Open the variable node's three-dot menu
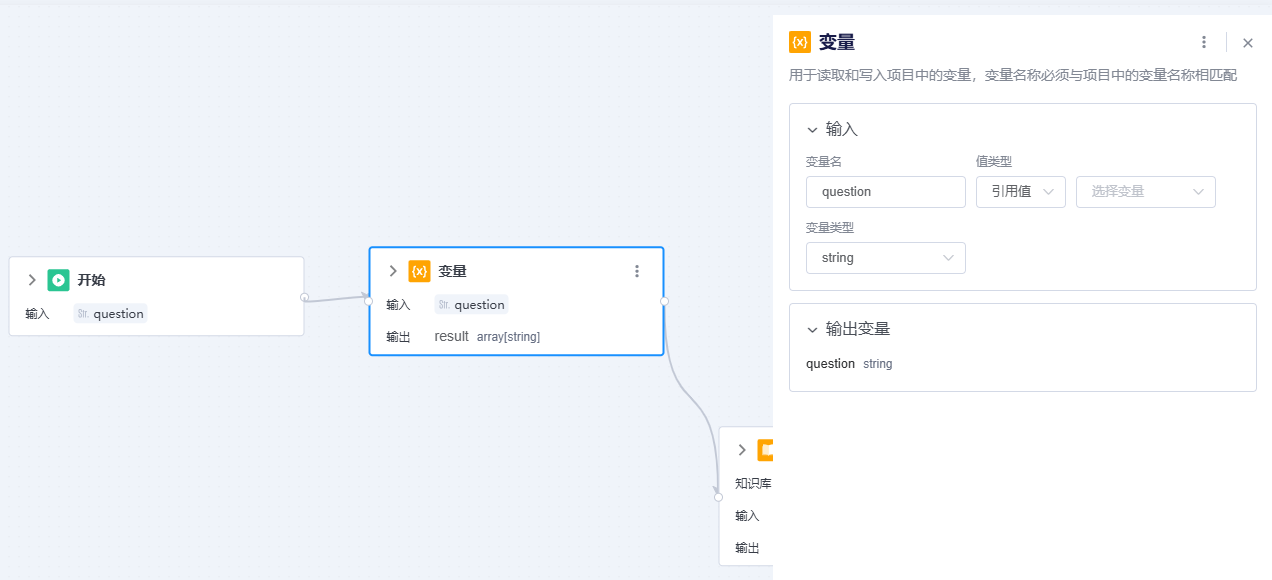This screenshot has width=1272, height=580. 637,271
